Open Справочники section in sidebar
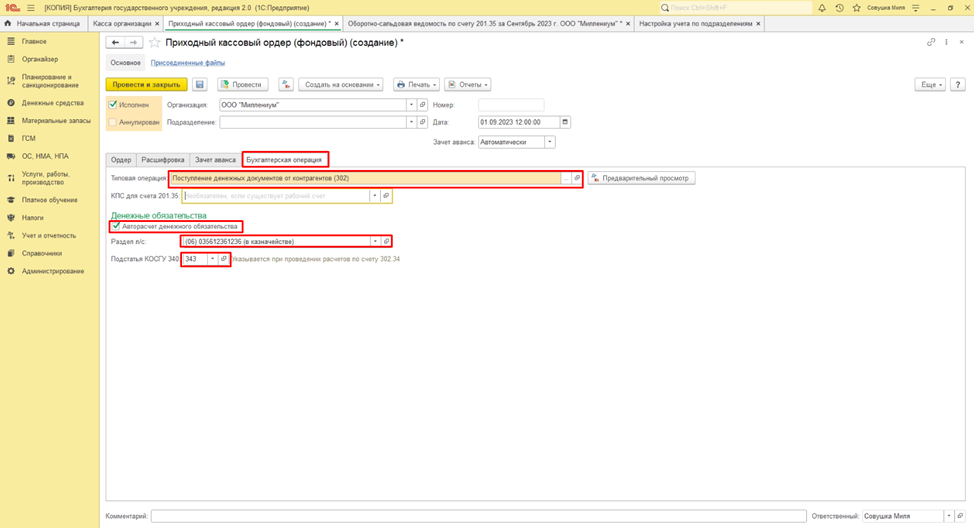This screenshot has width=974, height=528. tap(42, 253)
